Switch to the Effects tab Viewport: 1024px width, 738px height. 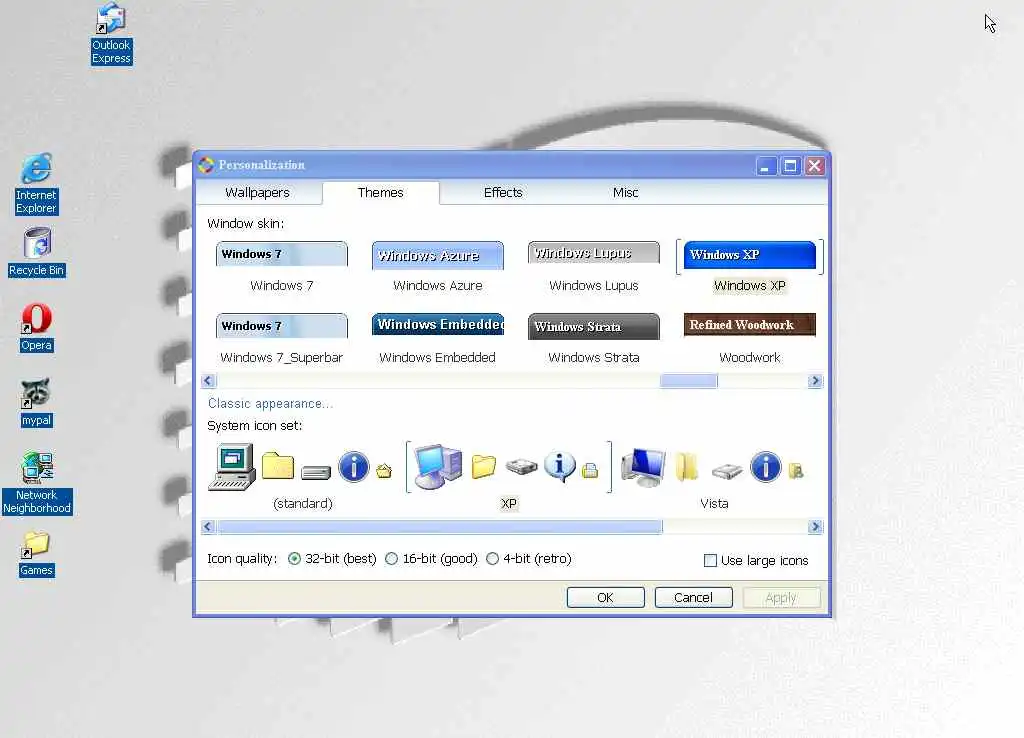coord(503,193)
